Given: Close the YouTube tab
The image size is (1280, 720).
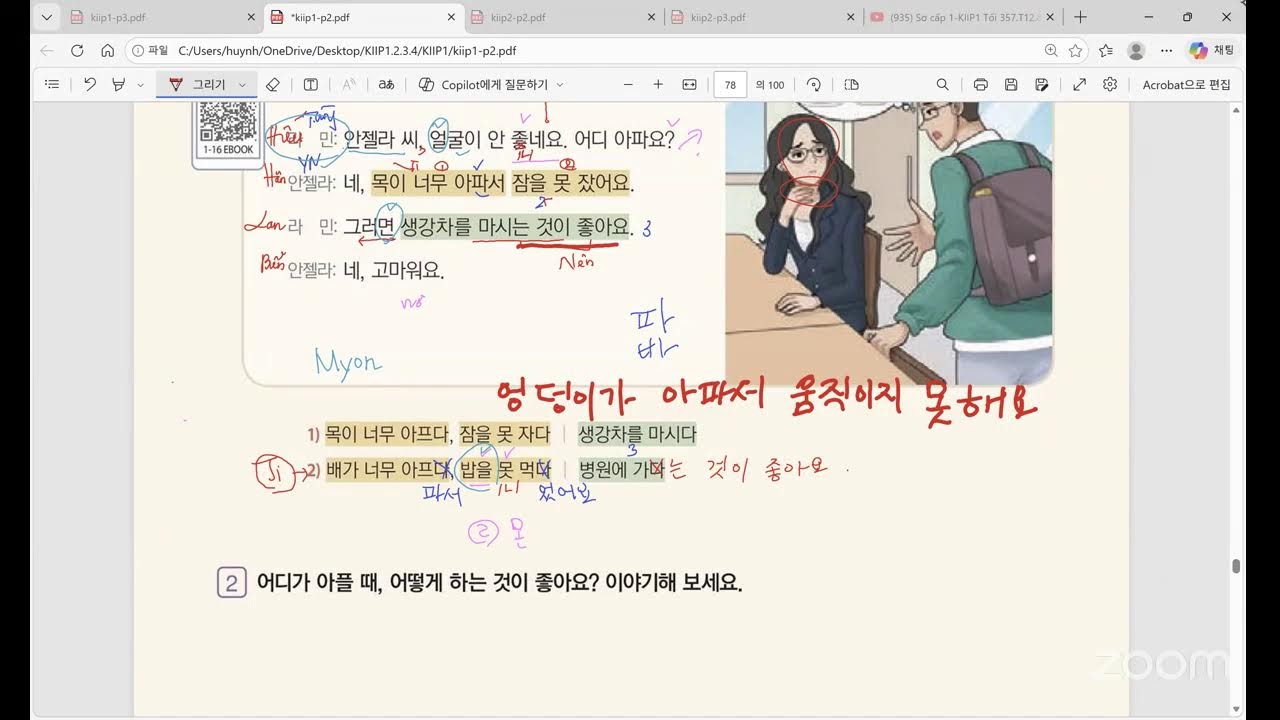Looking at the screenshot, I should pos(1052,17).
